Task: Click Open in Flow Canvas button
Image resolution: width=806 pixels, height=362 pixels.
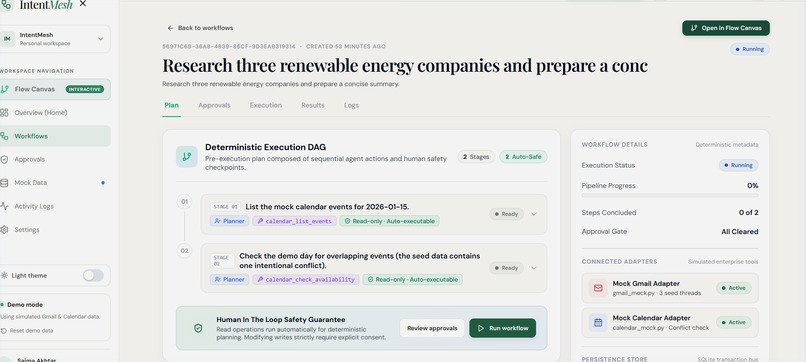Action: point(726,28)
